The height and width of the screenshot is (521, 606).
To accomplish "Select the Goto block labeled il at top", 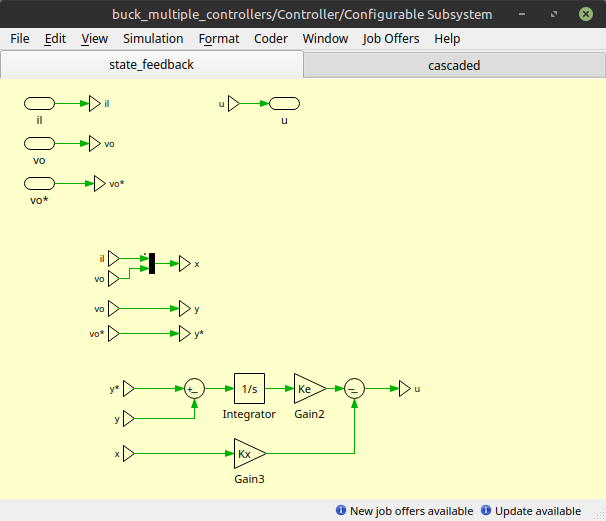I will (x=95, y=104).
